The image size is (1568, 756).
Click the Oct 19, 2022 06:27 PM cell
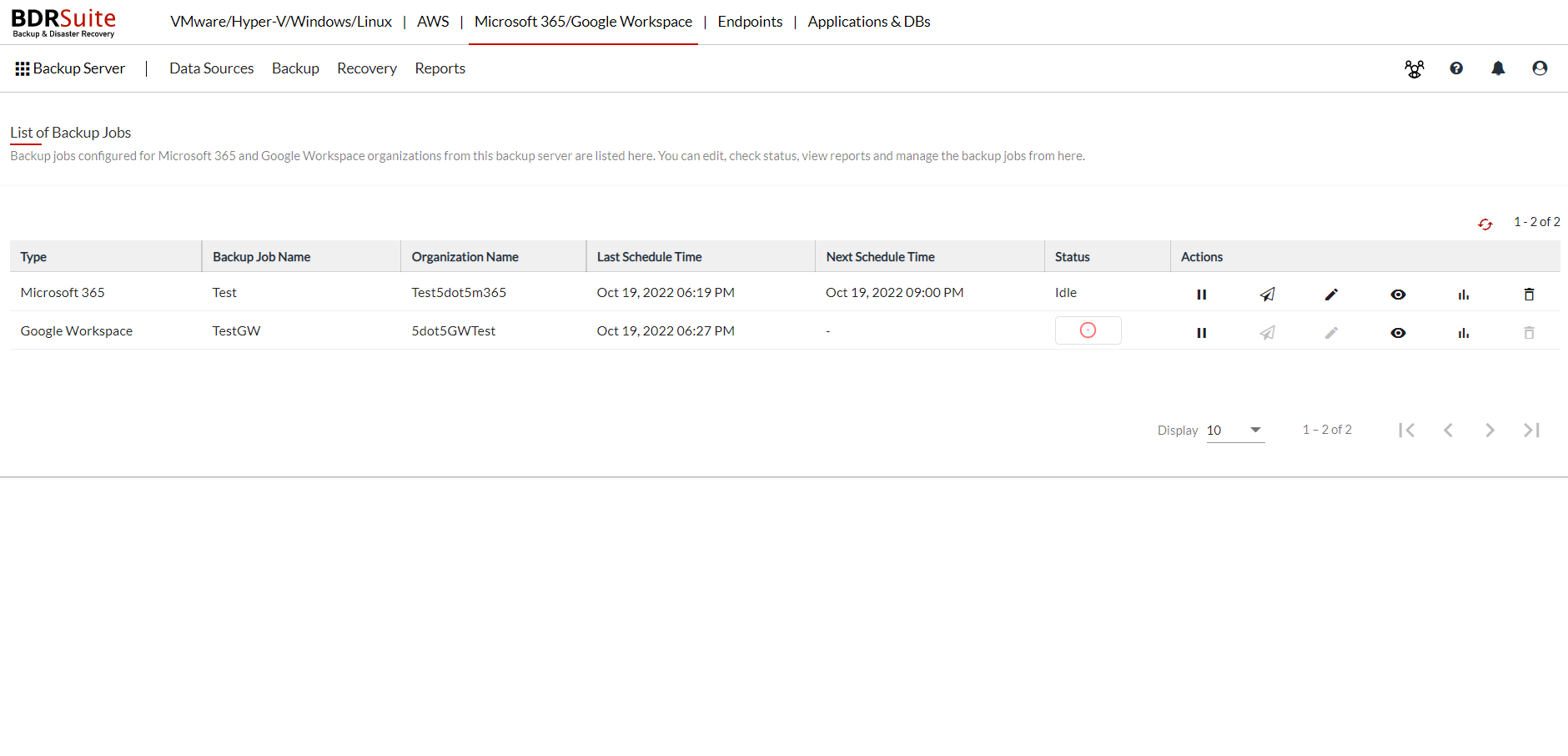point(666,331)
